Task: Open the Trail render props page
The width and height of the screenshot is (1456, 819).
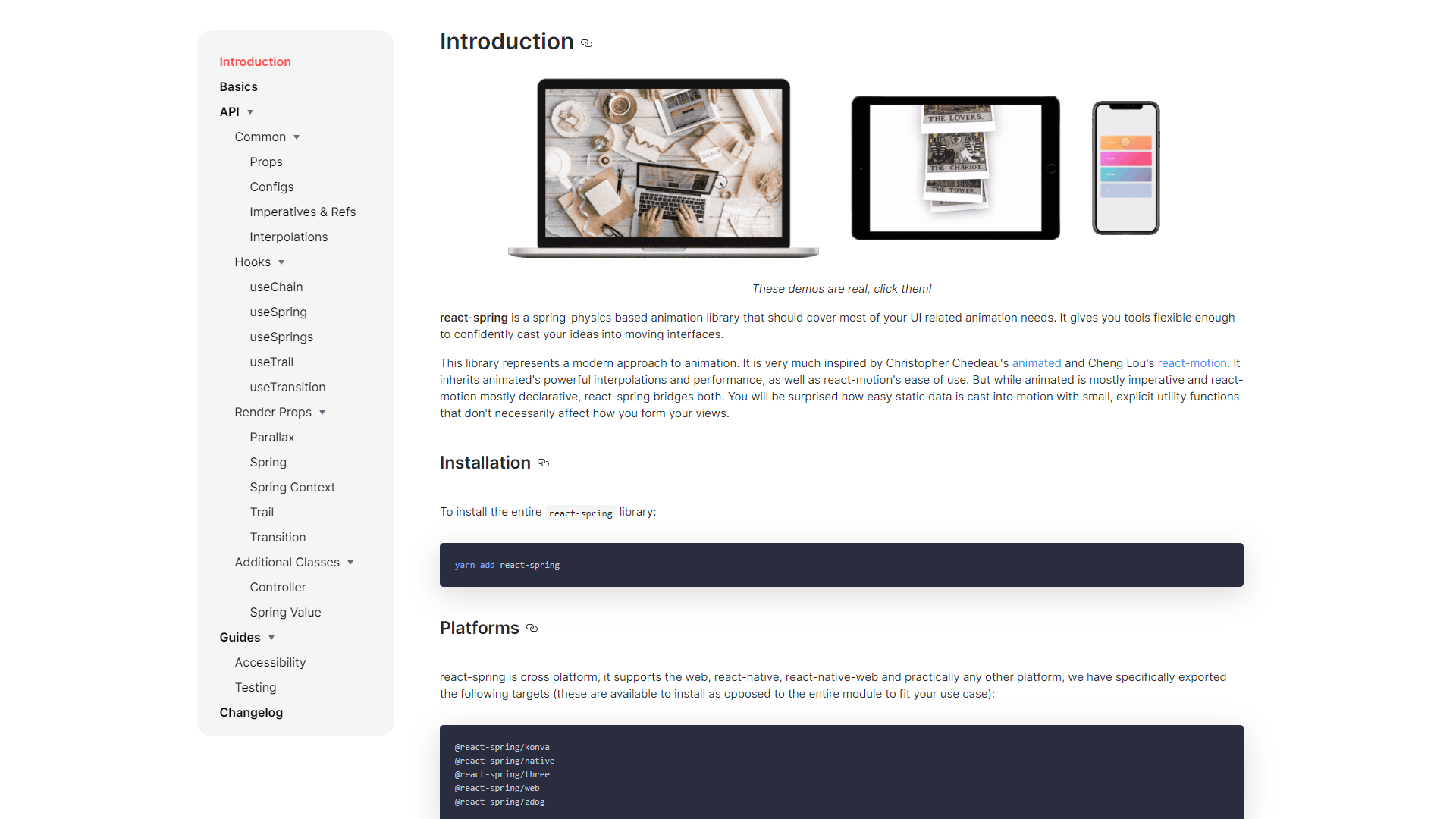Action: 262,512
